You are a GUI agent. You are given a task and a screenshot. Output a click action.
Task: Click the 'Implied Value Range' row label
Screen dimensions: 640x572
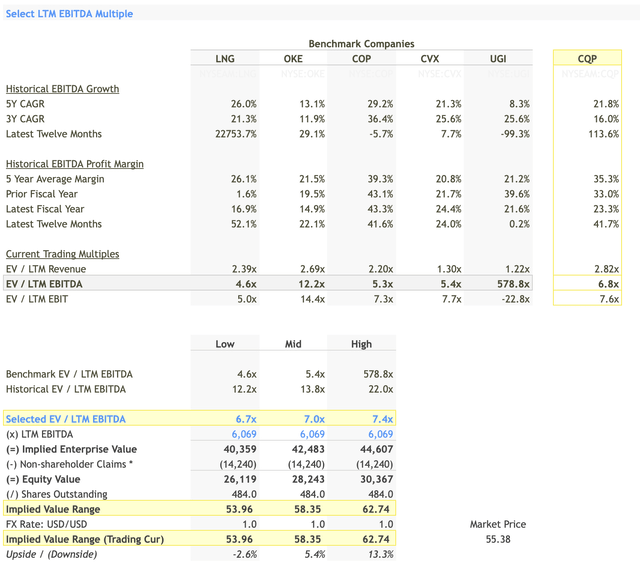pyautogui.click(x=53, y=510)
